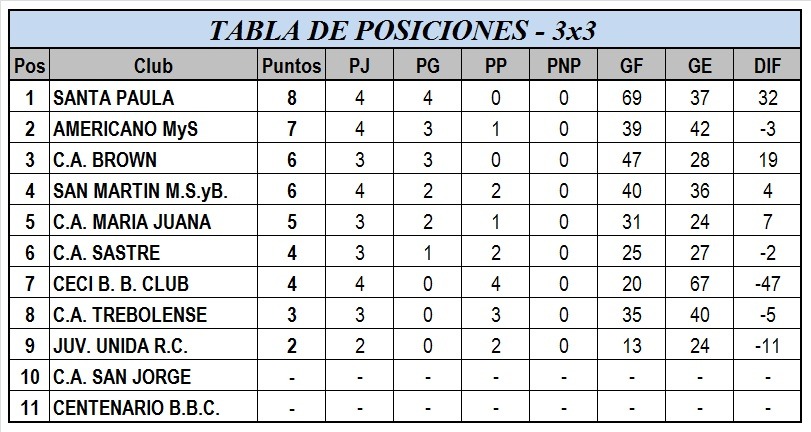Click the PNP column header
The image size is (811, 432).
563,66
